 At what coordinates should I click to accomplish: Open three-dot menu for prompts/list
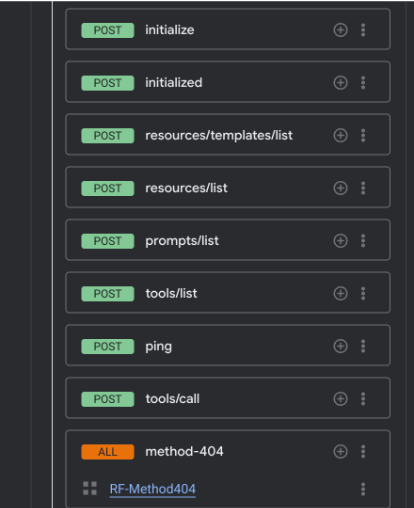coord(363,241)
